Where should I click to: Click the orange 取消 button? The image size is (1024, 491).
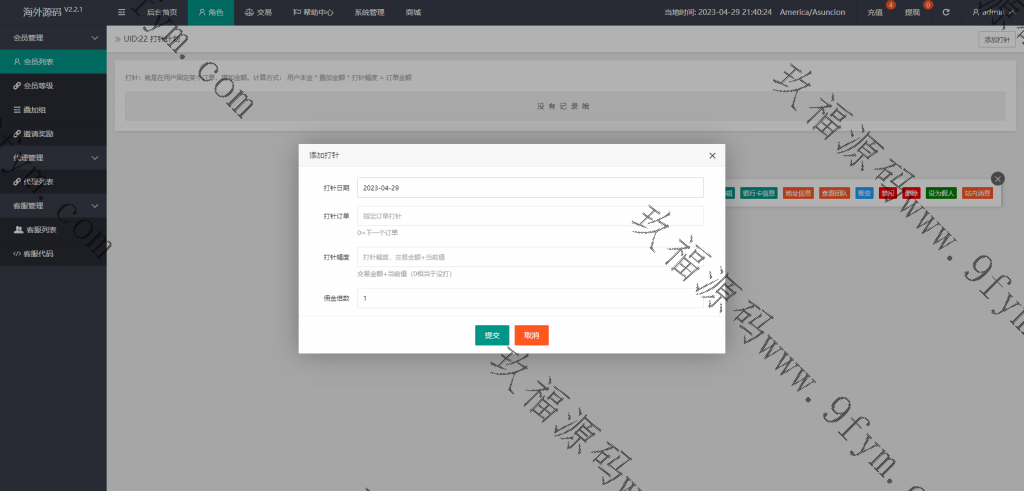click(532, 336)
